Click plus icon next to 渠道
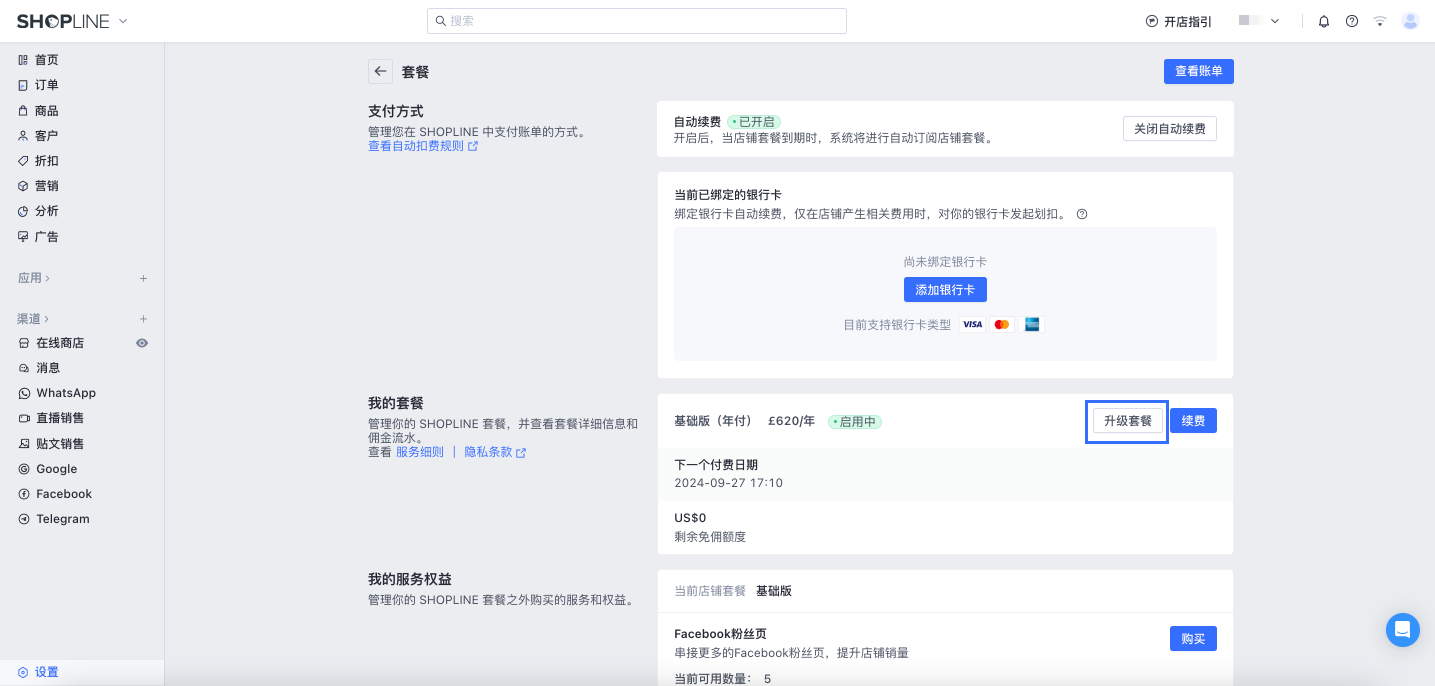The width and height of the screenshot is (1435, 686). click(x=143, y=319)
